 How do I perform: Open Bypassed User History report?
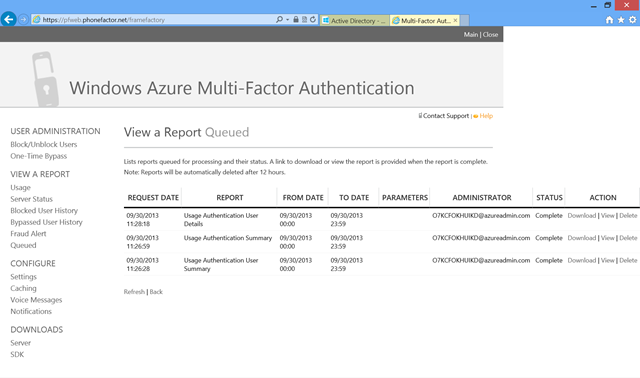(x=47, y=222)
